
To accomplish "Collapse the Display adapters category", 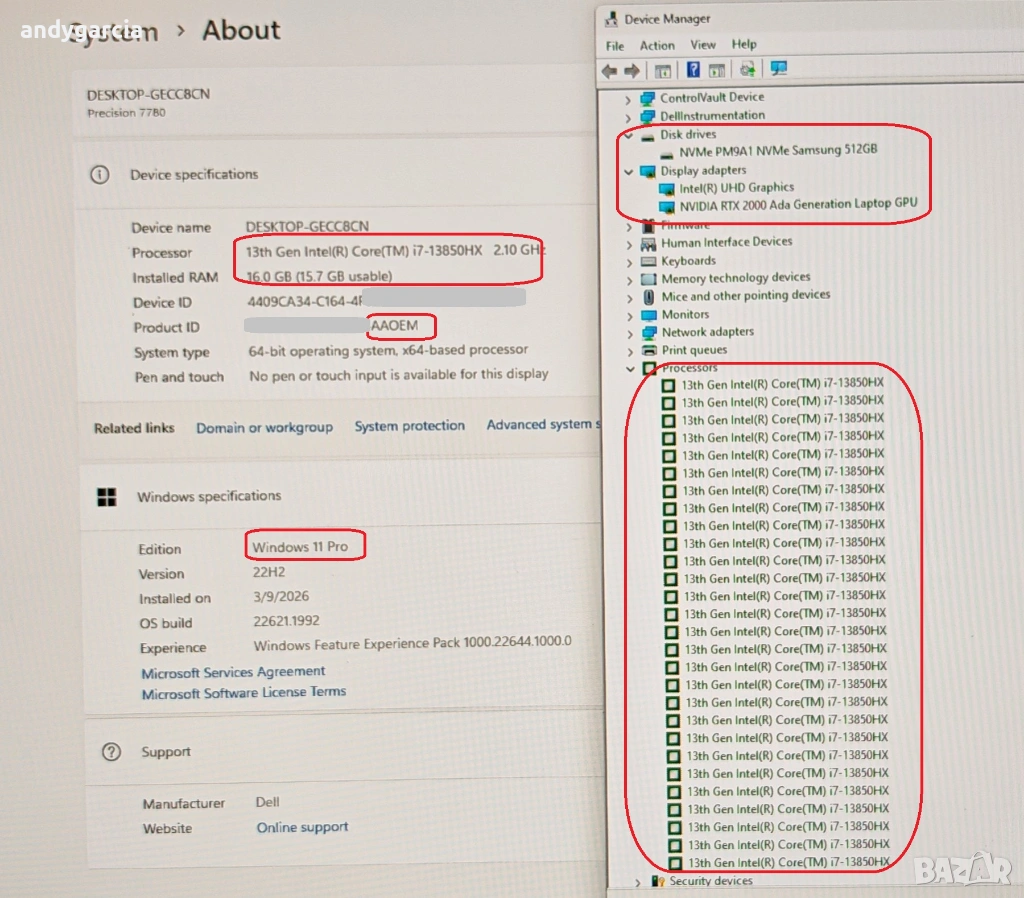I will tap(627, 170).
